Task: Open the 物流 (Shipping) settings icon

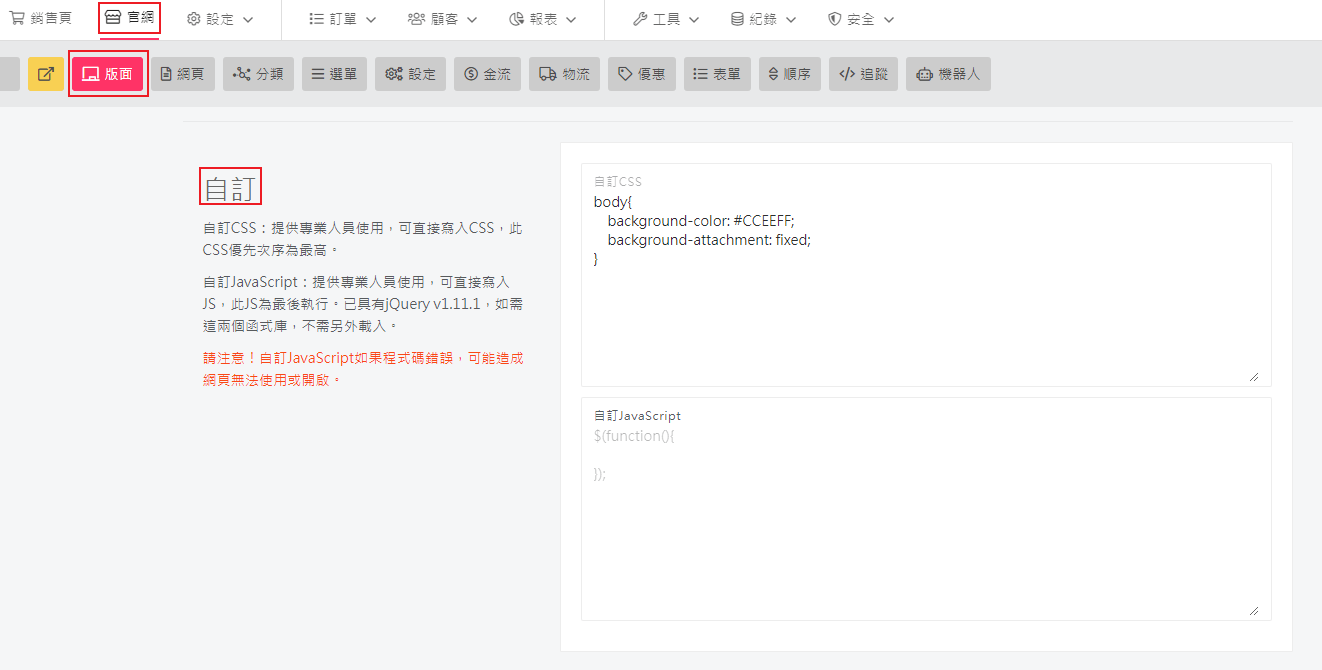Action: 564,73
